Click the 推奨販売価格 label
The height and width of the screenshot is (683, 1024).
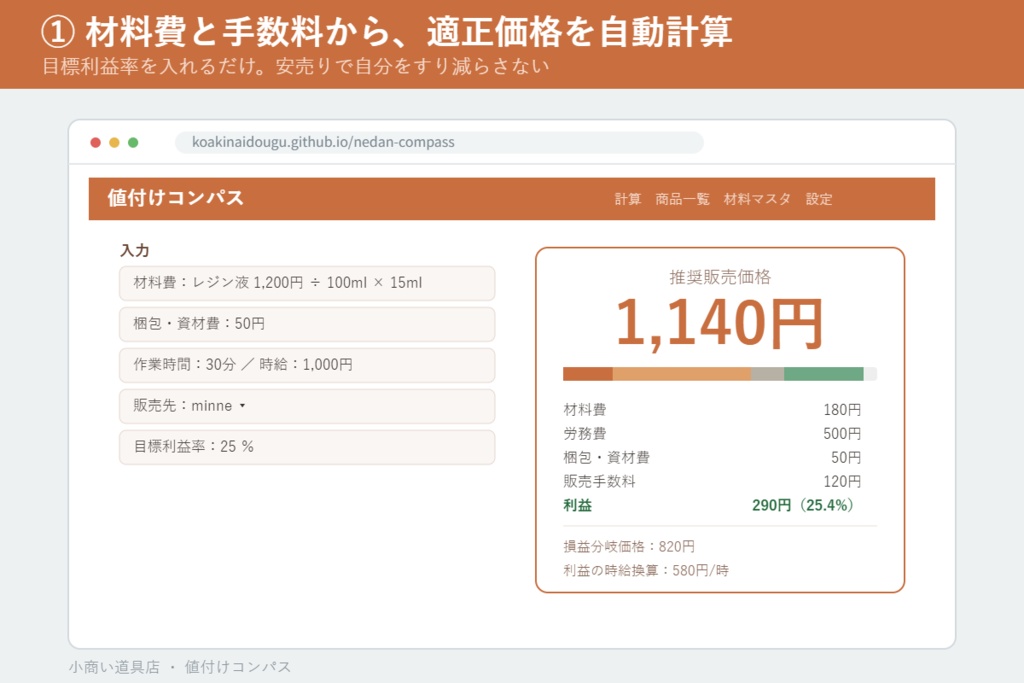tap(720, 277)
